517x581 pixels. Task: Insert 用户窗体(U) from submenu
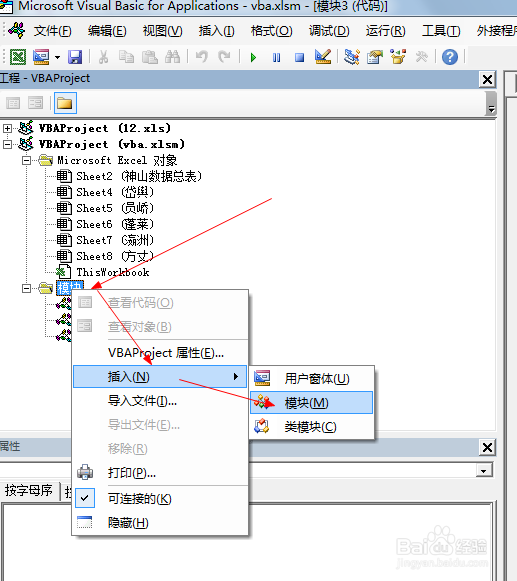coord(312,378)
